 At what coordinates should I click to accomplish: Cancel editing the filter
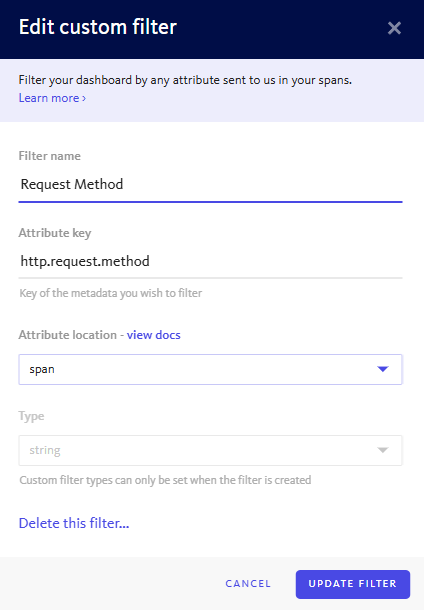(248, 584)
